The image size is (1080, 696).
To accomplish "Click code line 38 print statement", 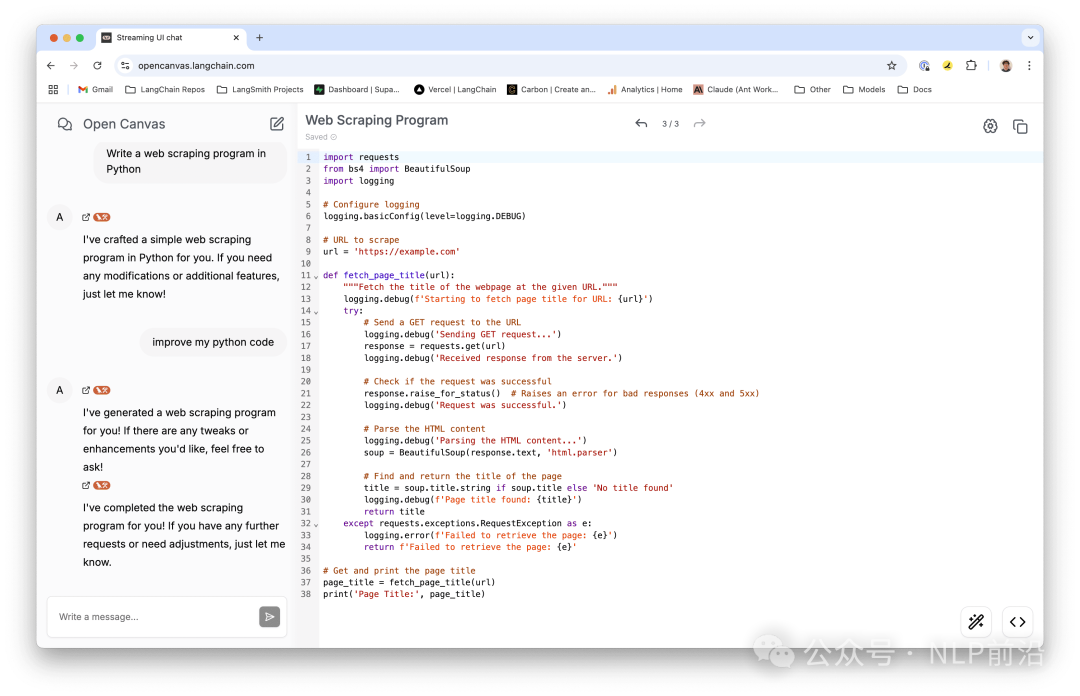I will click(x=404, y=594).
